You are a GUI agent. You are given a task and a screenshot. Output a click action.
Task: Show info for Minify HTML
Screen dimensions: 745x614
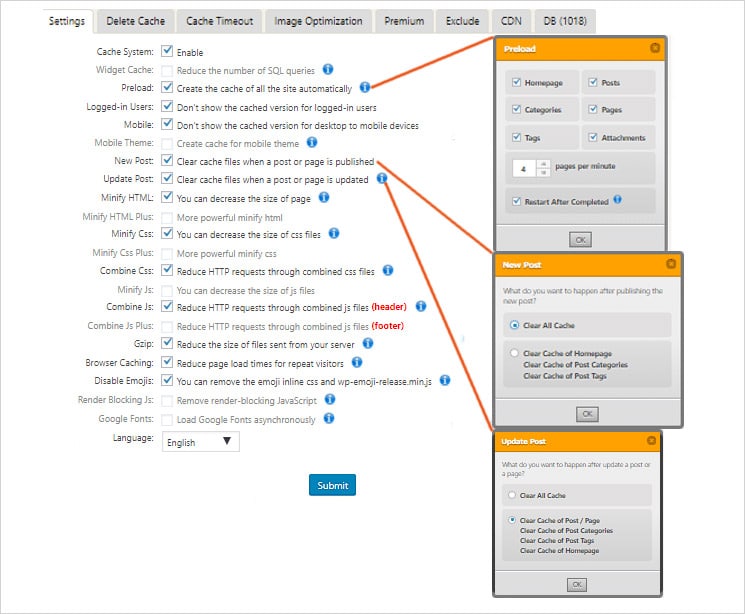coord(324,197)
